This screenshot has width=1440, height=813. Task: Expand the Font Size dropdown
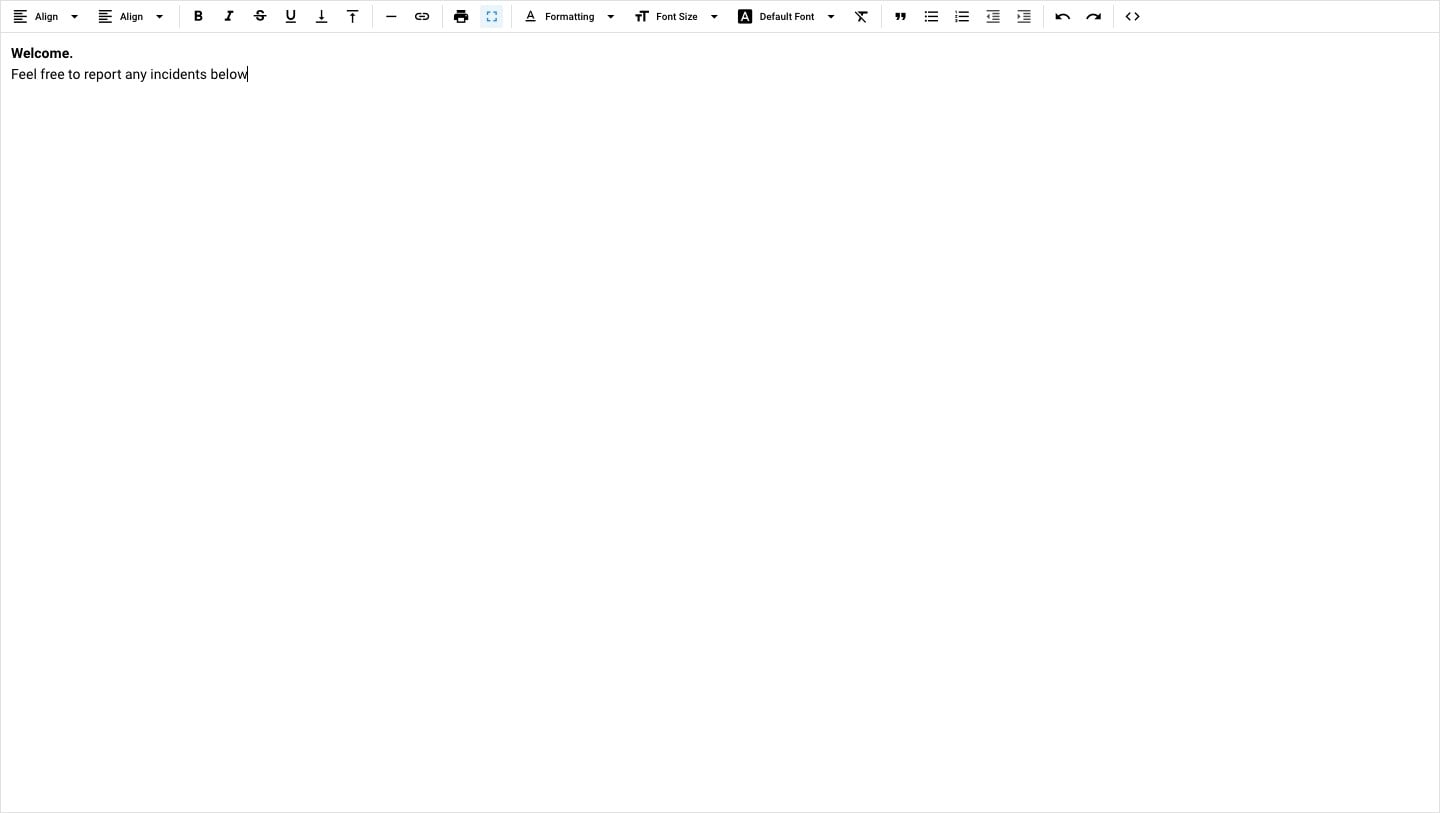pos(677,17)
